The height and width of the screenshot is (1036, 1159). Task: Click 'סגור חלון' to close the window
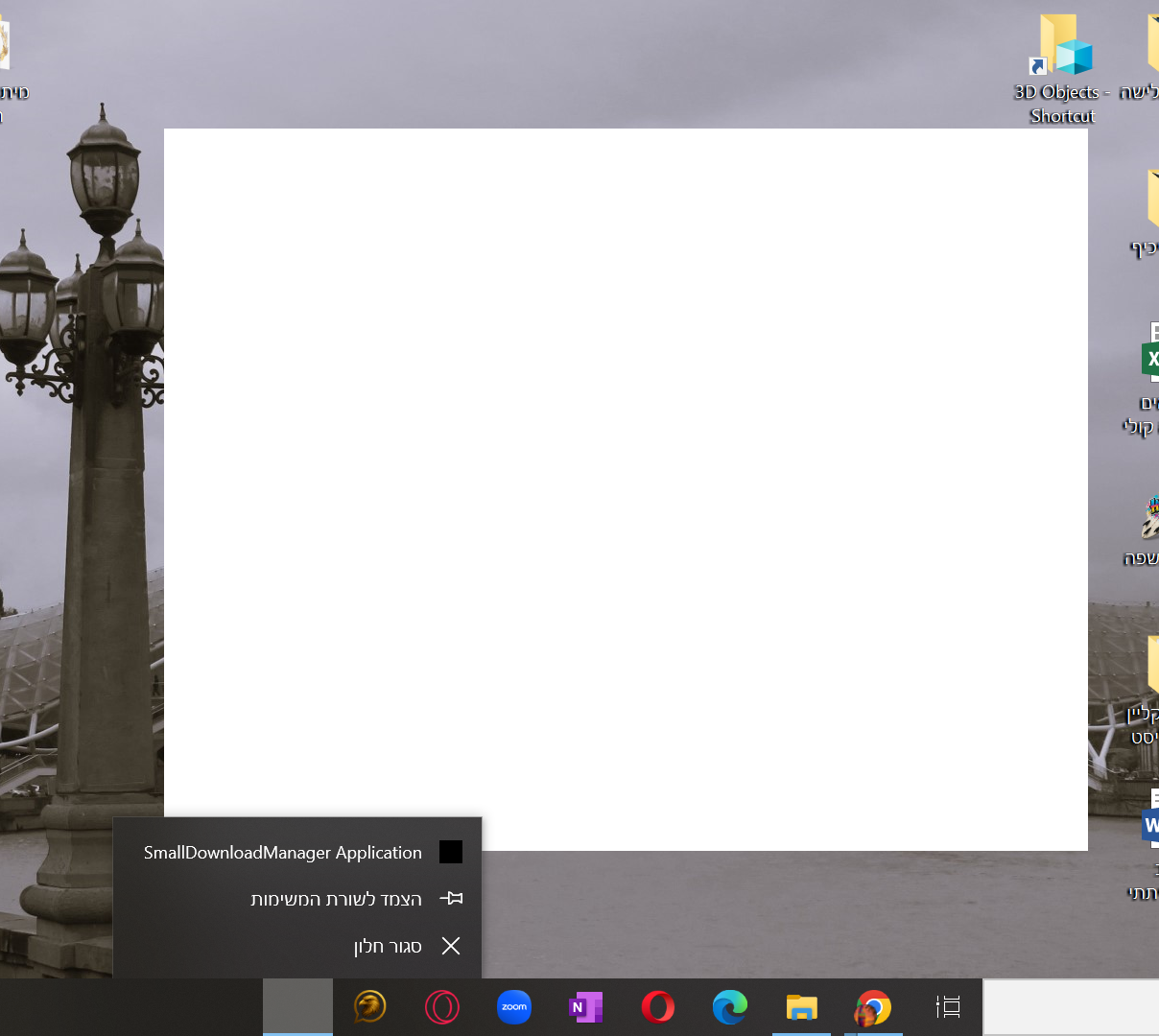388,947
